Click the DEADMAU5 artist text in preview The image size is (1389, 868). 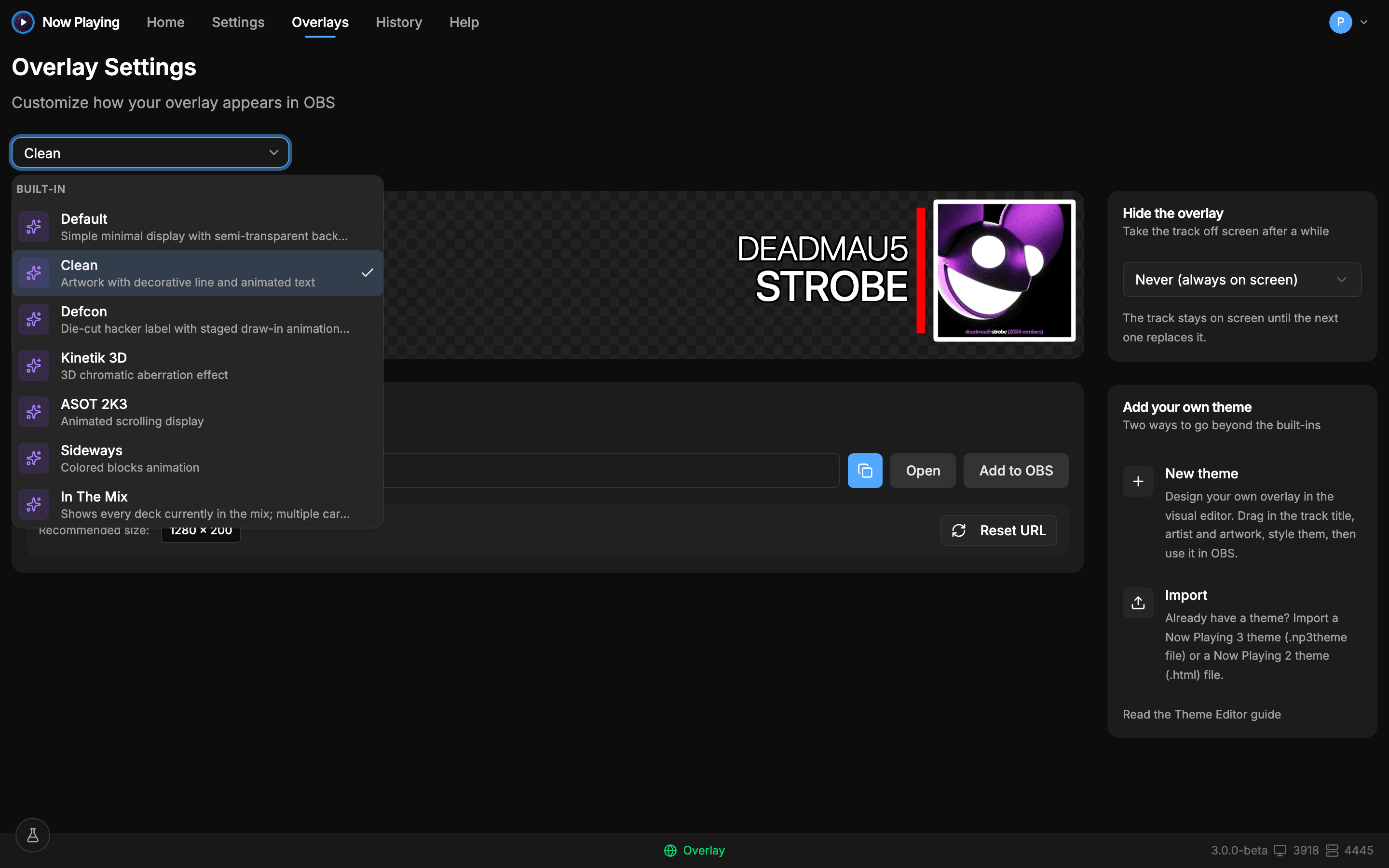(x=822, y=248)
